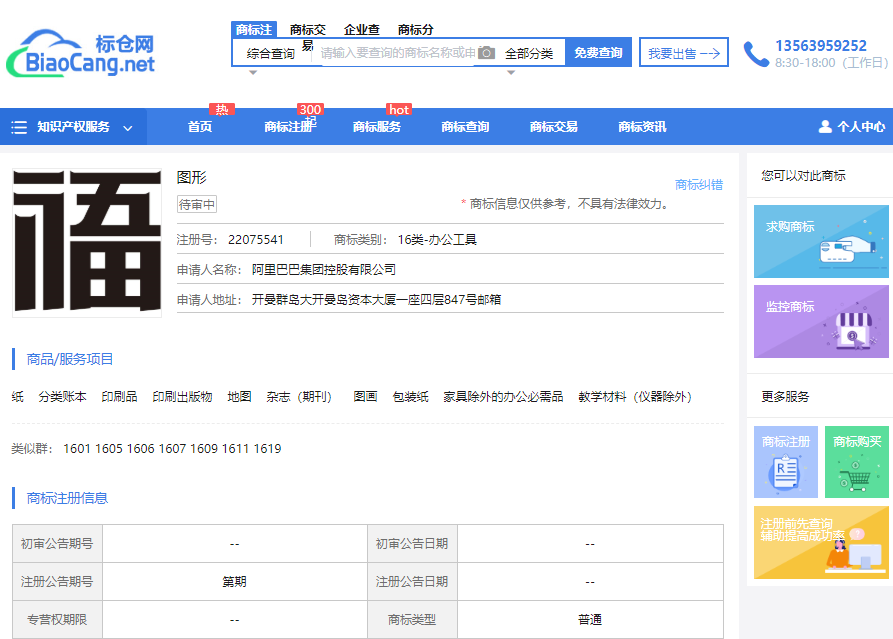This screenshot has width=893, height=639.
Task: Click the 待审中 status badge
Action: click(196, 204)
